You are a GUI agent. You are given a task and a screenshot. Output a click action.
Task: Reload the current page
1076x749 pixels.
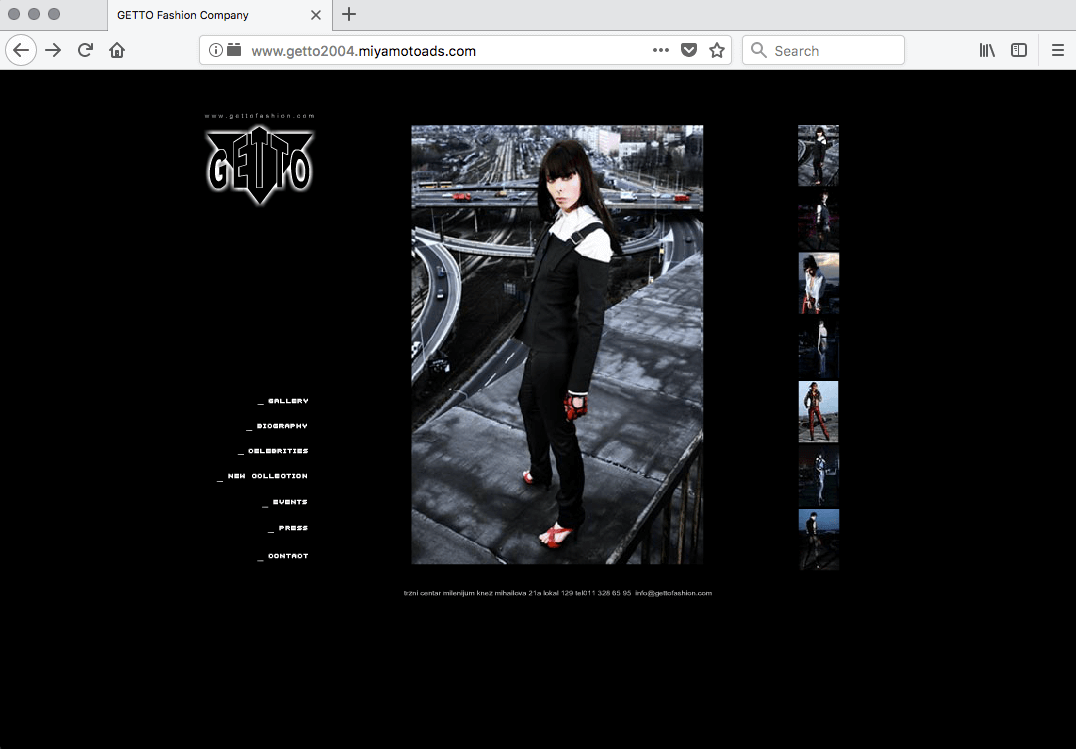85,50
